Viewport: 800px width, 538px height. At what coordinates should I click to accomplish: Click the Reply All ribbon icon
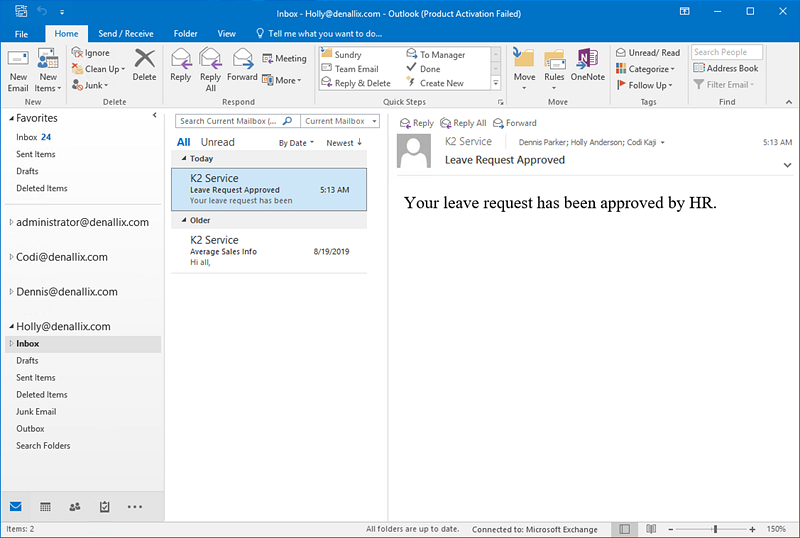(x=210, y=65)
